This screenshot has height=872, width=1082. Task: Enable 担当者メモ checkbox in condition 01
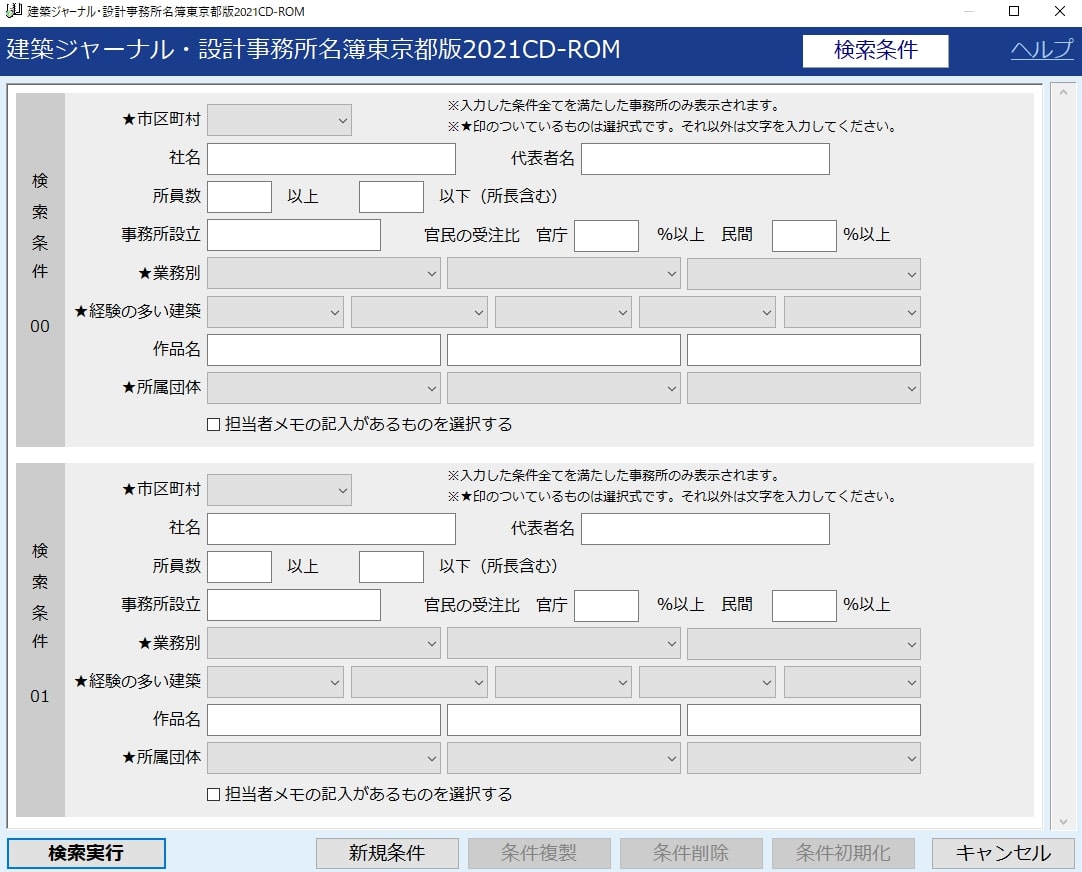(213, 794)
